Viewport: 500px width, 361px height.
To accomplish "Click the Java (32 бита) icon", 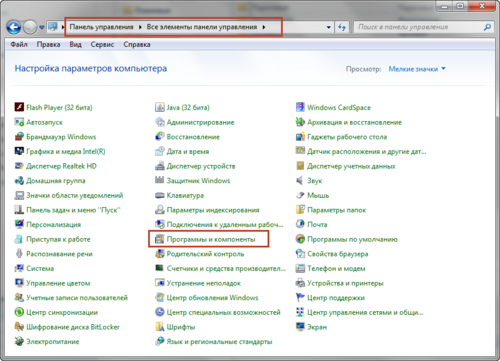I will click(160, 107).
